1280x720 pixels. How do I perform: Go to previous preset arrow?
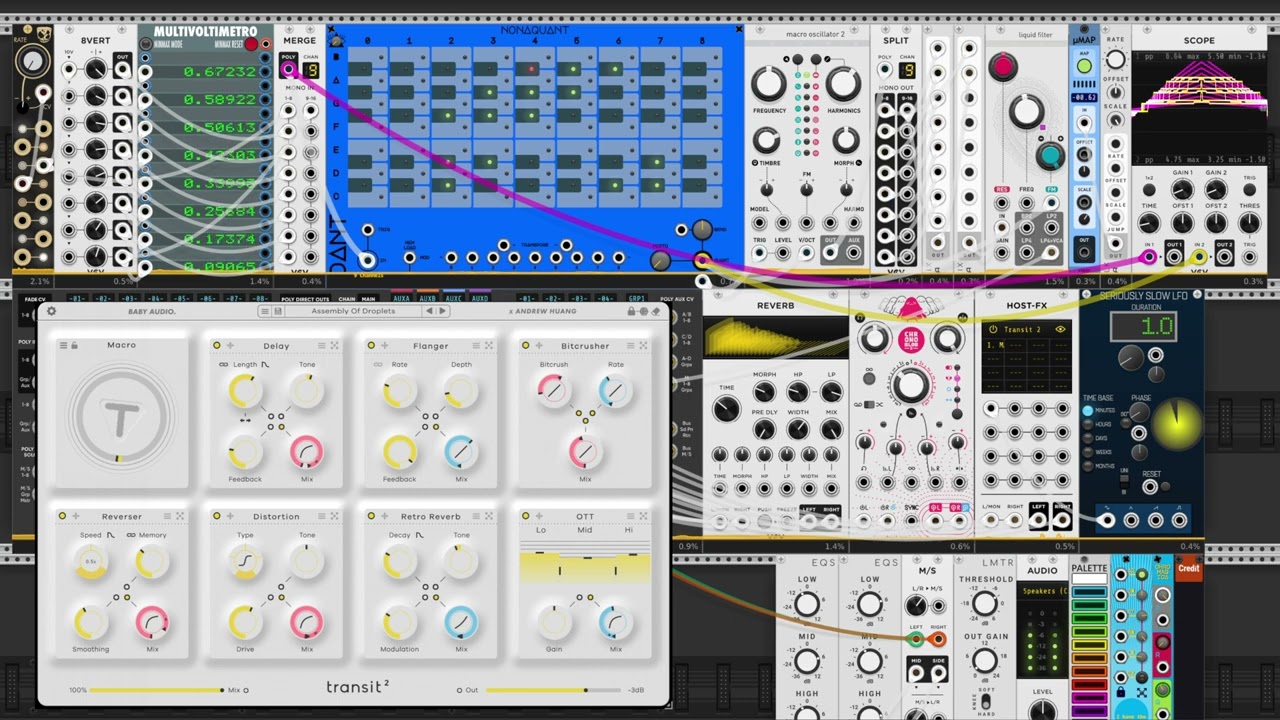point(429,311)
